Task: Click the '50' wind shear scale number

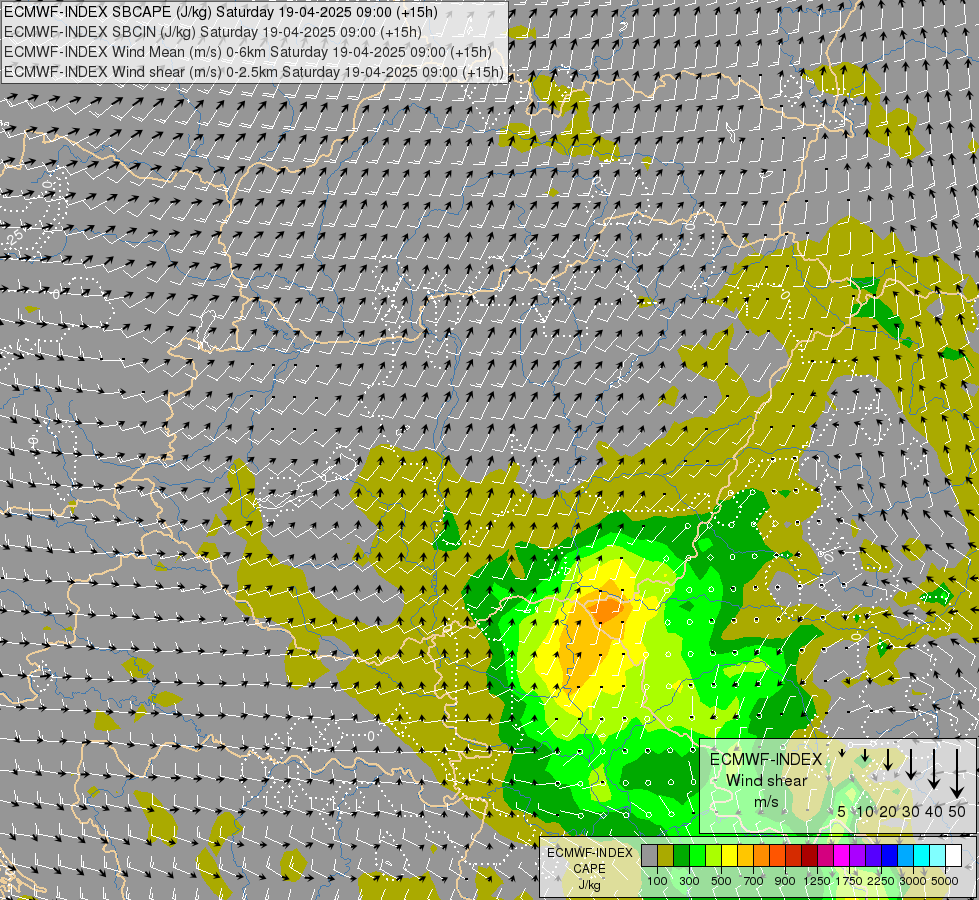Action: tap(957, 812)
